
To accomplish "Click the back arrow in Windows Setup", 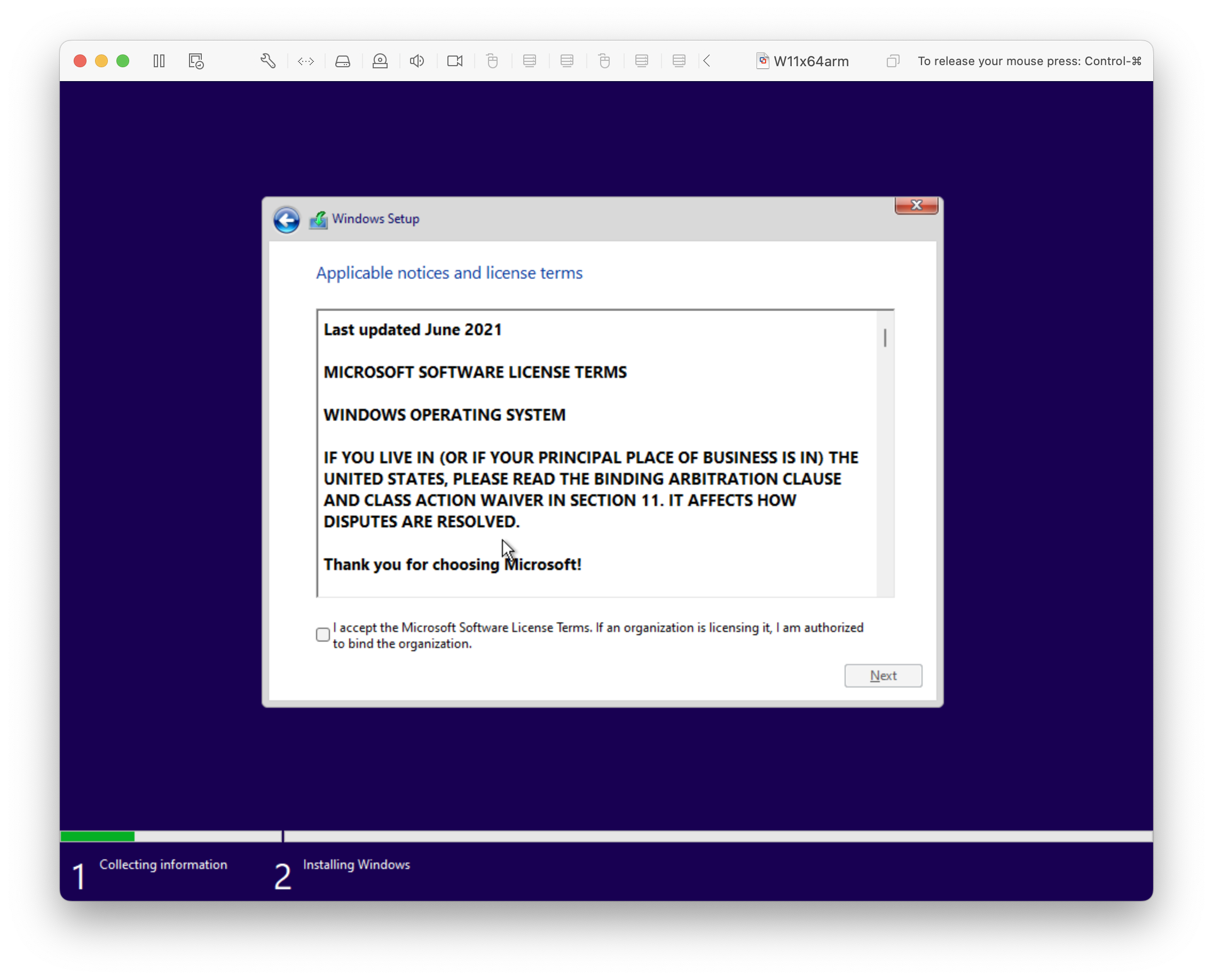I will pyautogui.click(x=286, y=220).
